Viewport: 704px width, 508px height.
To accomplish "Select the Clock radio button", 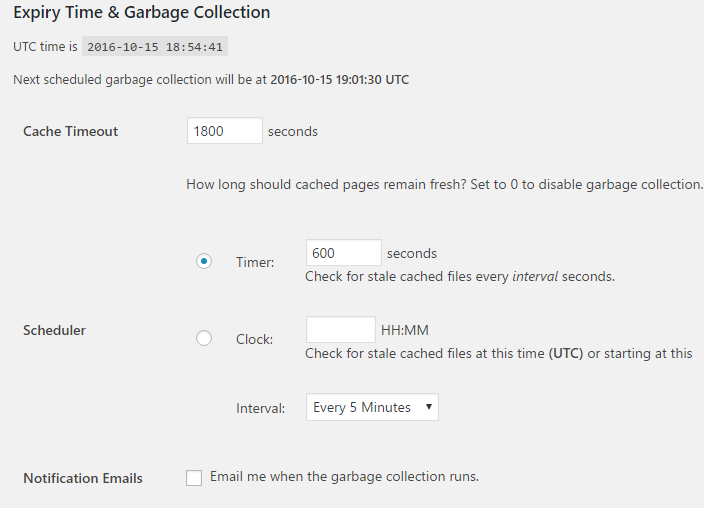I will click(204, 338).
